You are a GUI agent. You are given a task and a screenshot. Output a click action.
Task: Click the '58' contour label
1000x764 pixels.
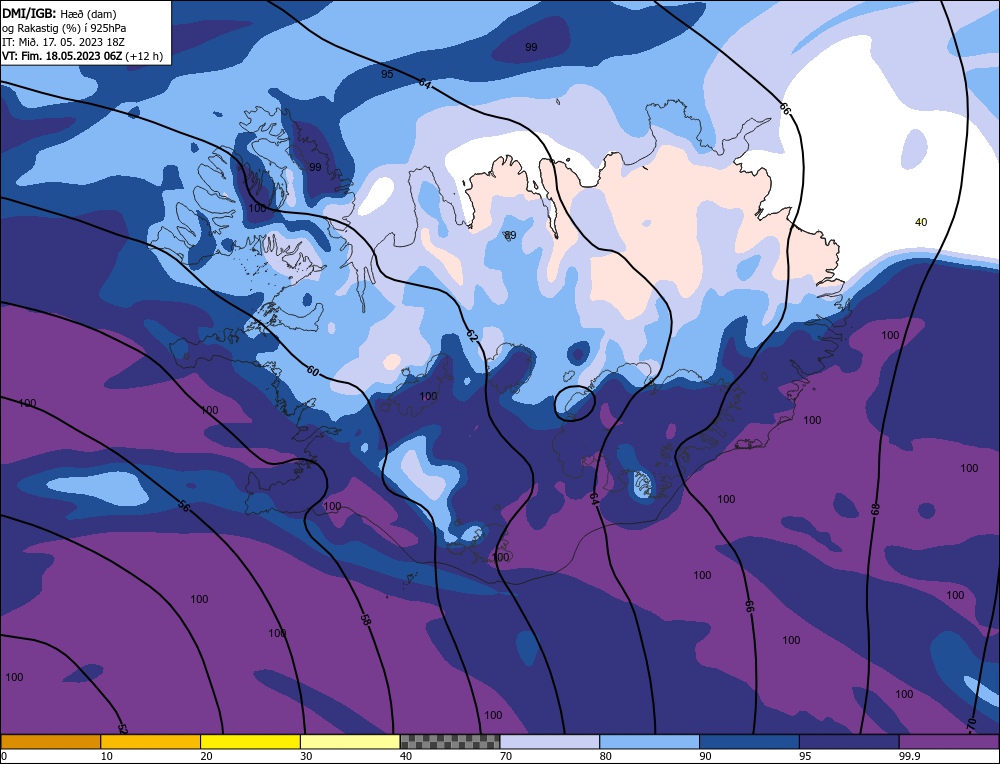[365, 619]
